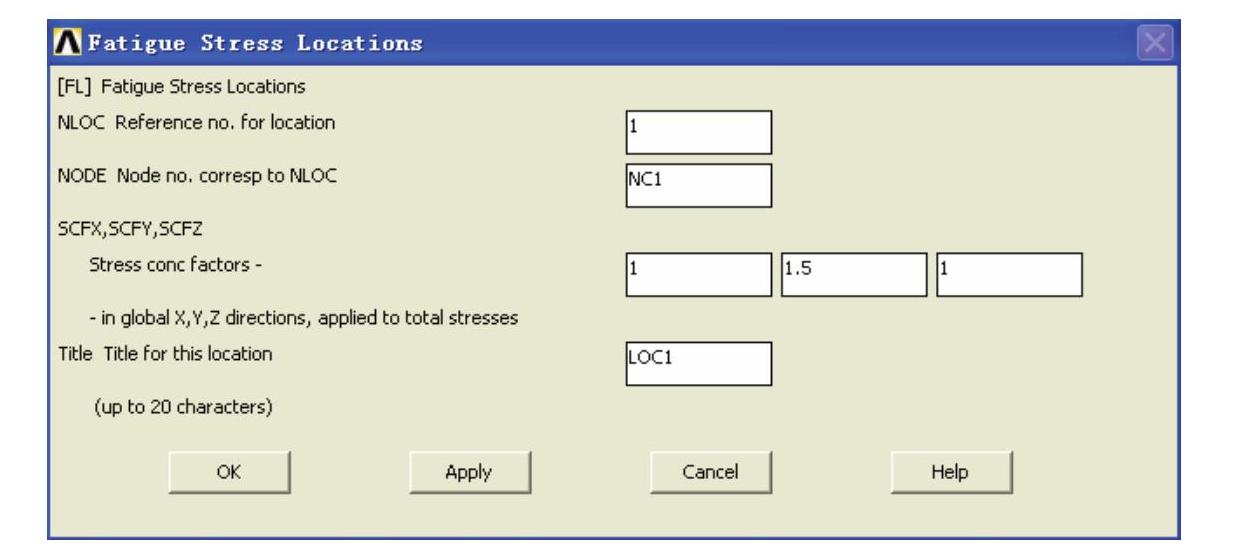Viewport: 1235px width, 551px height.
Task: Open Help for this dialog
Action: [951, 472]
